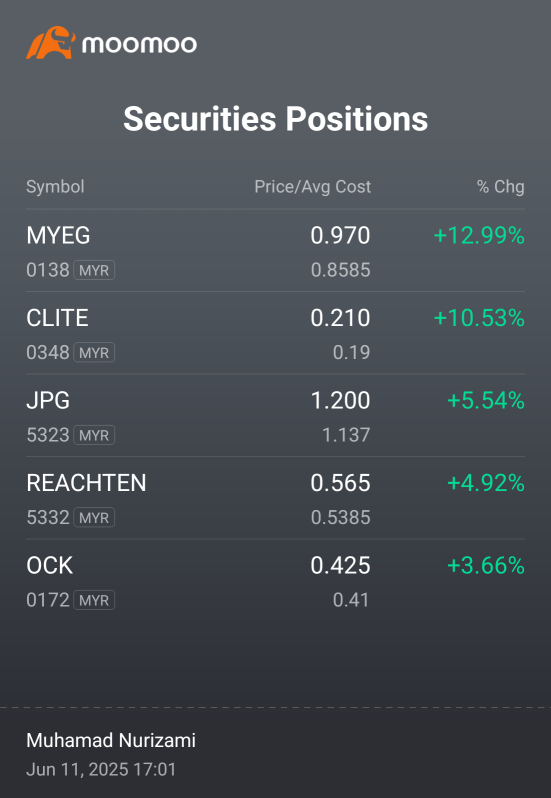Click the MYR badge beside 0172
551x798 pixels.
[94, 600]
